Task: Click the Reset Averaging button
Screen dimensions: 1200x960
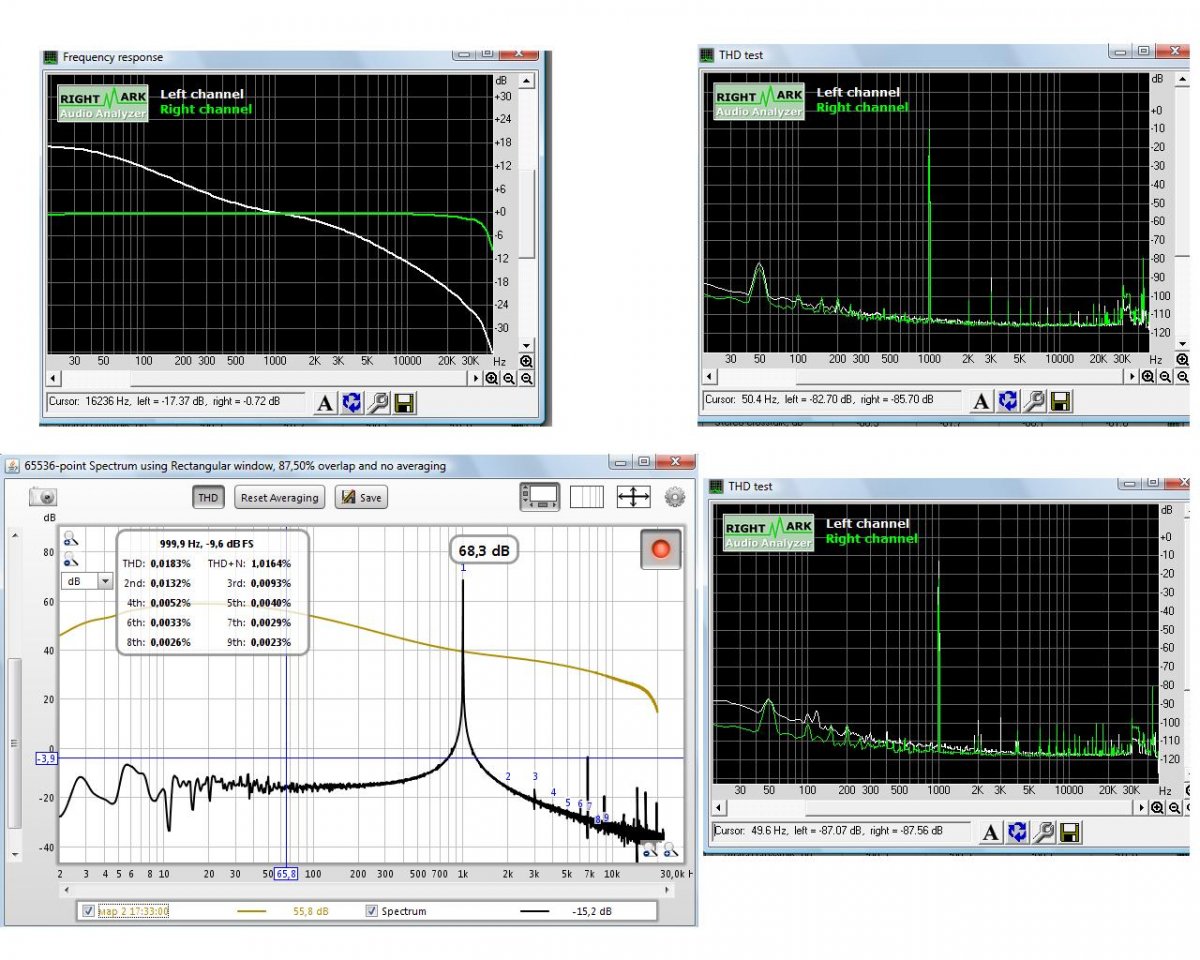Action: tap(280, 497)
